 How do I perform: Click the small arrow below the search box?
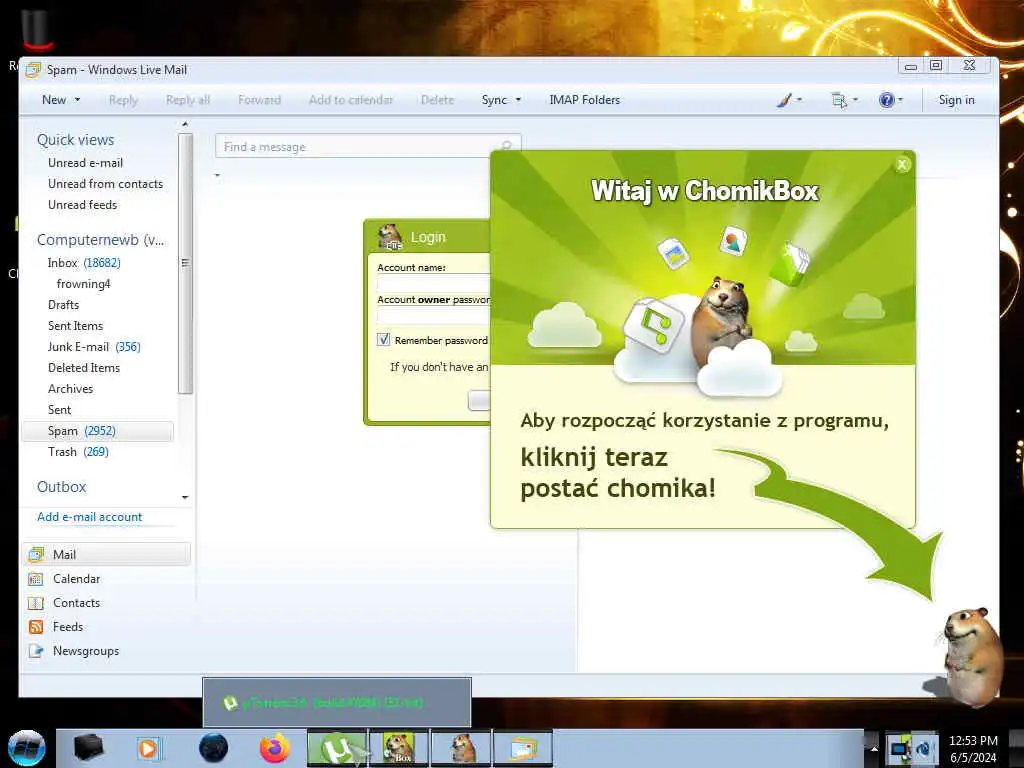(x=217, y=175)
